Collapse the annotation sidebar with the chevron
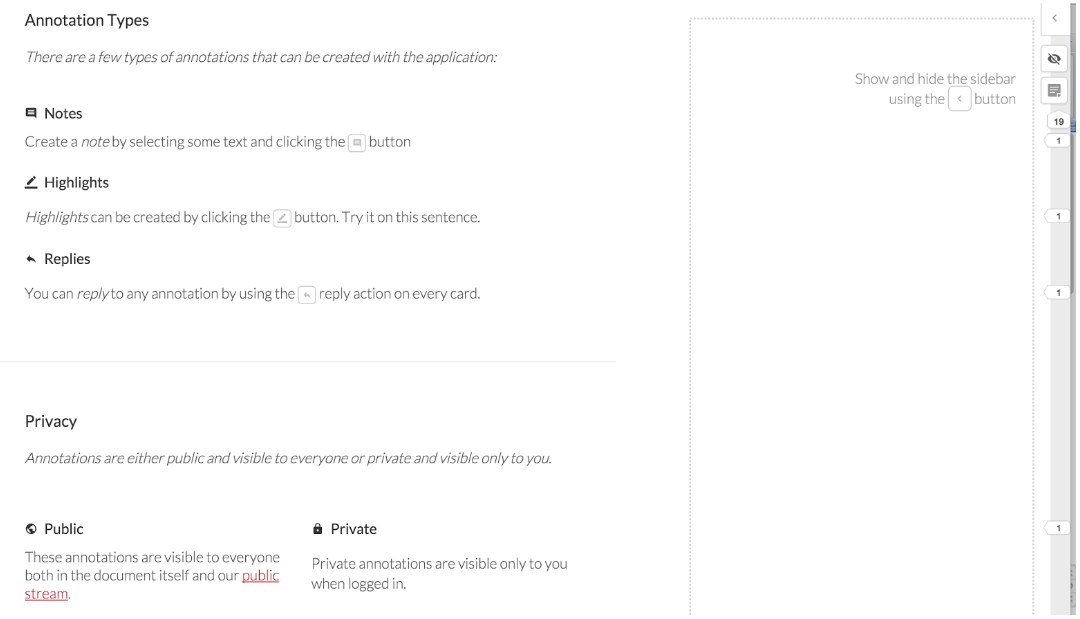Image resolution: width=1080 pixels, height=619 pixels. pos(1054,18)
